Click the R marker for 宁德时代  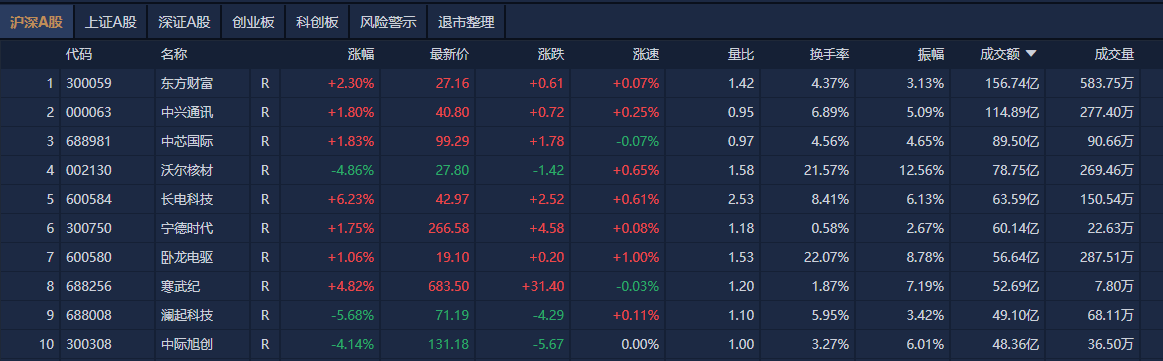point(265,228)
